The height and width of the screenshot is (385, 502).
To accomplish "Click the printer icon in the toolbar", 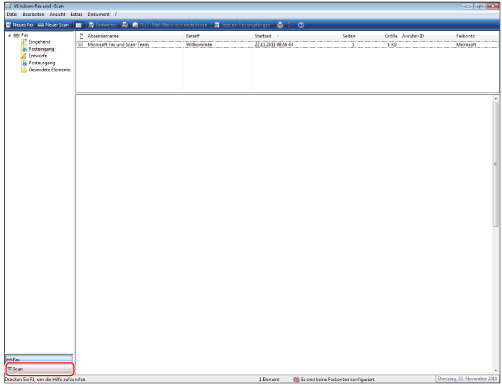I will [280, 25].
